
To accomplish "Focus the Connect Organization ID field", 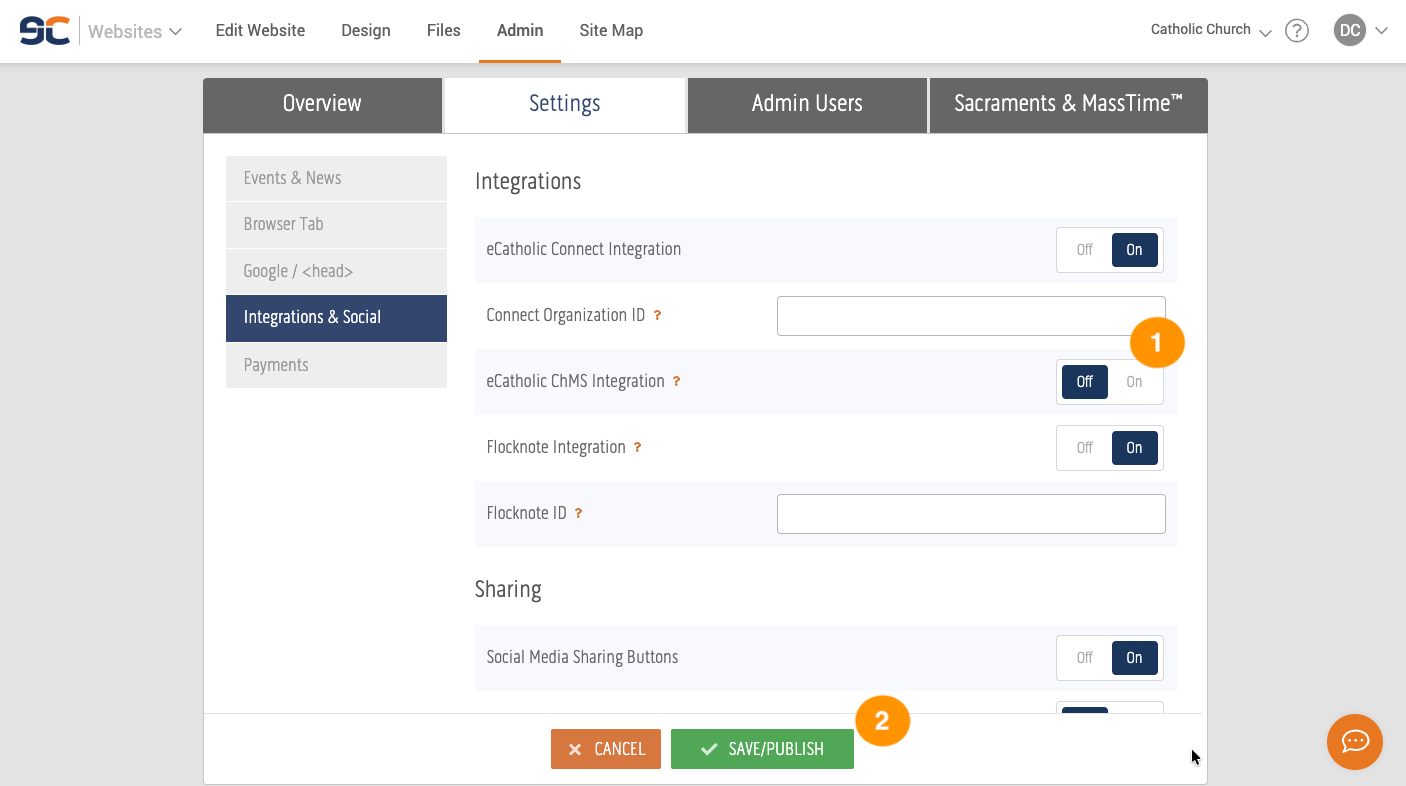I will [x=971, y=316].
